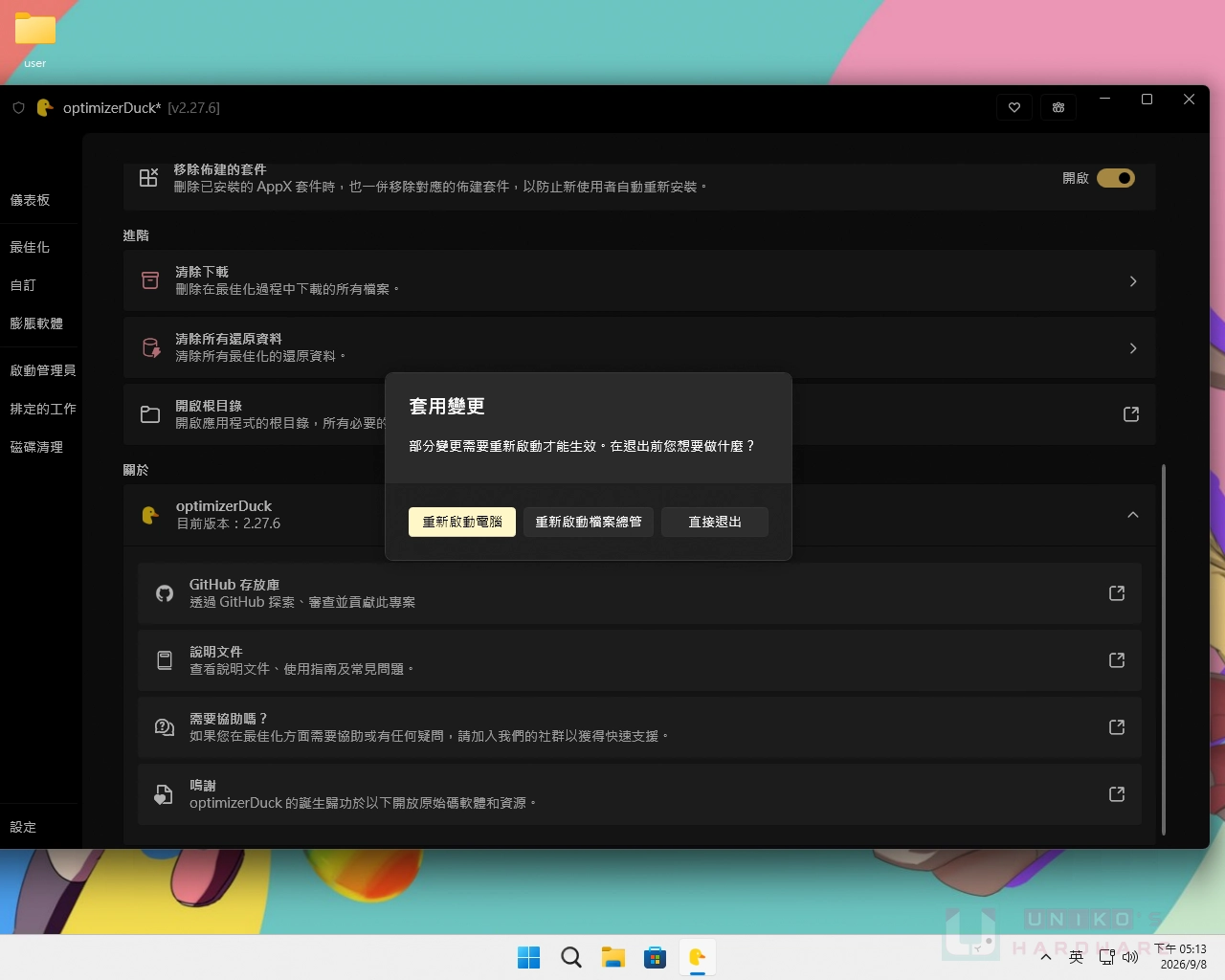Click the heart icon in title bar

[x=1014, y=107]
